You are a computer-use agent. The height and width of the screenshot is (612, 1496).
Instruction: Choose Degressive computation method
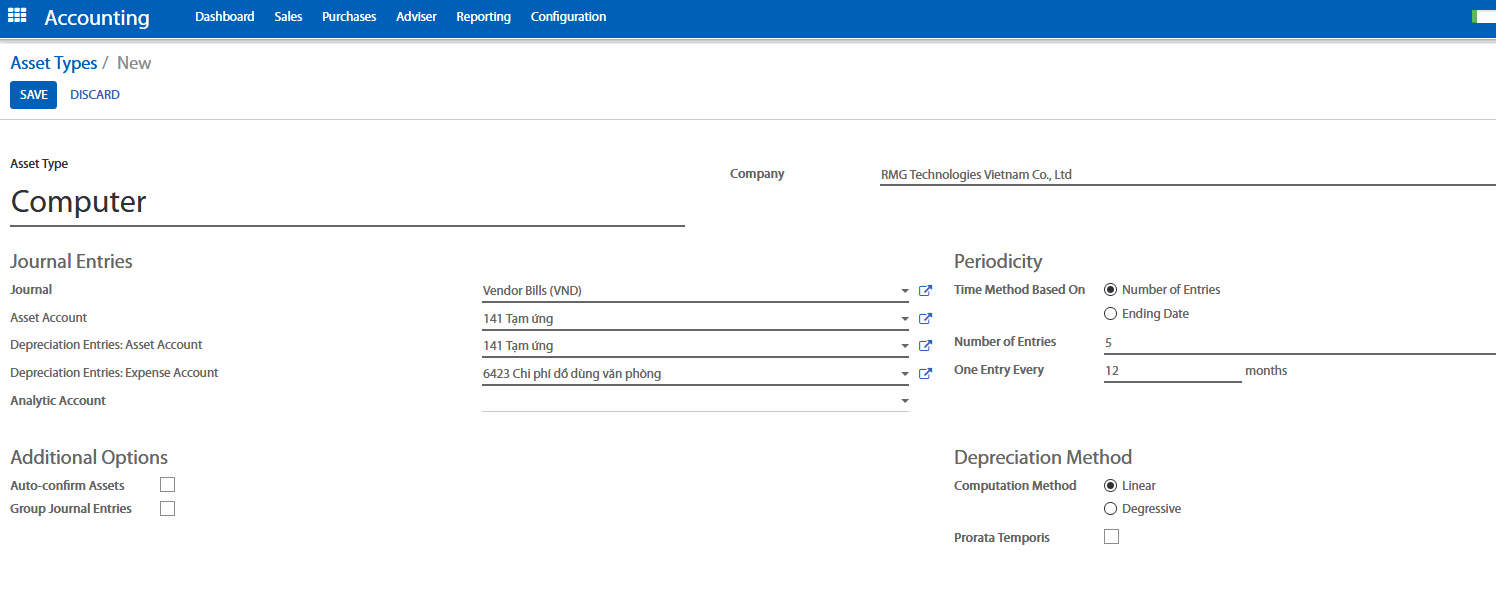[x=1110, y=509]
